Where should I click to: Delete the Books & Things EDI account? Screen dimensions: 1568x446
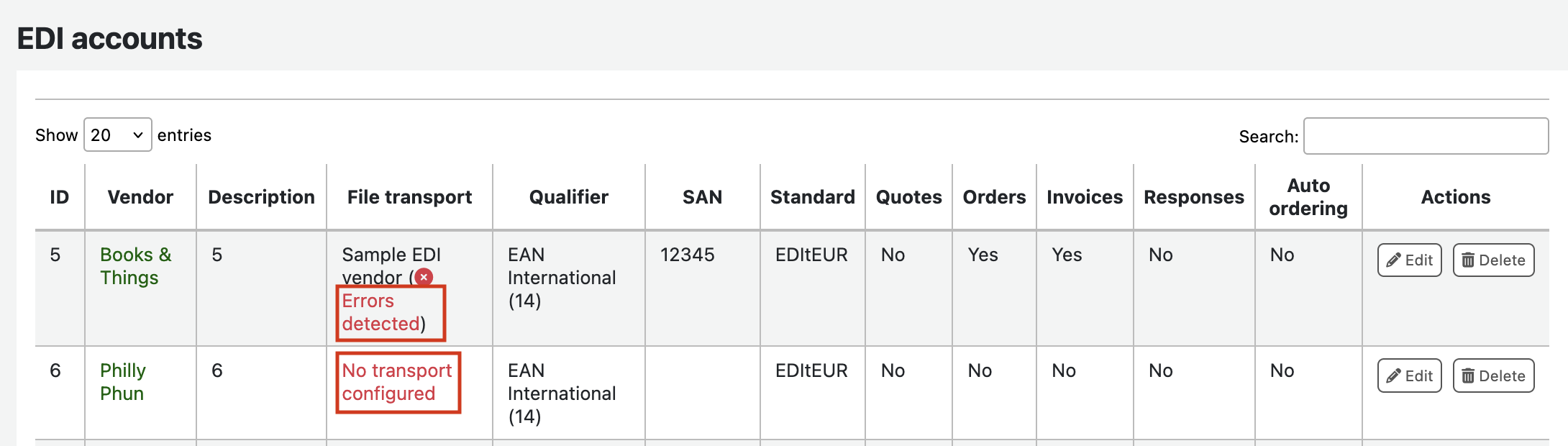1493,260
